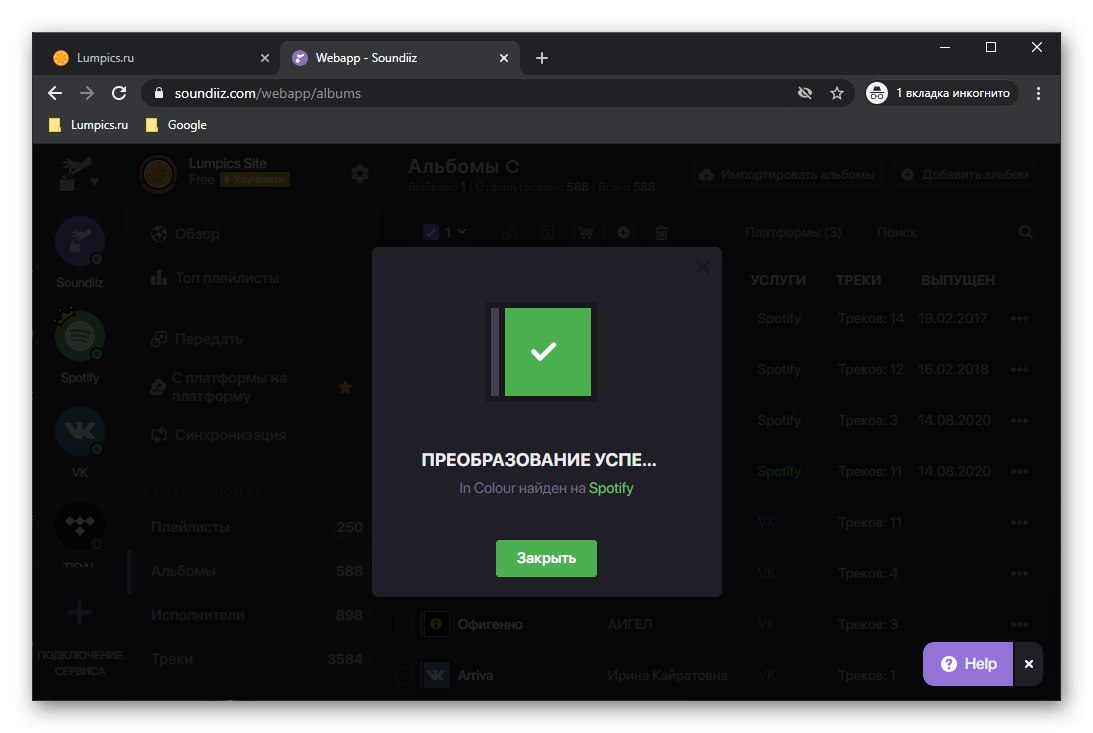The height and width of the screenshot is (733, 1093).
Task: Close the Lumpics.ru tab
Action: pyautogui.click(x=264, y=58)
